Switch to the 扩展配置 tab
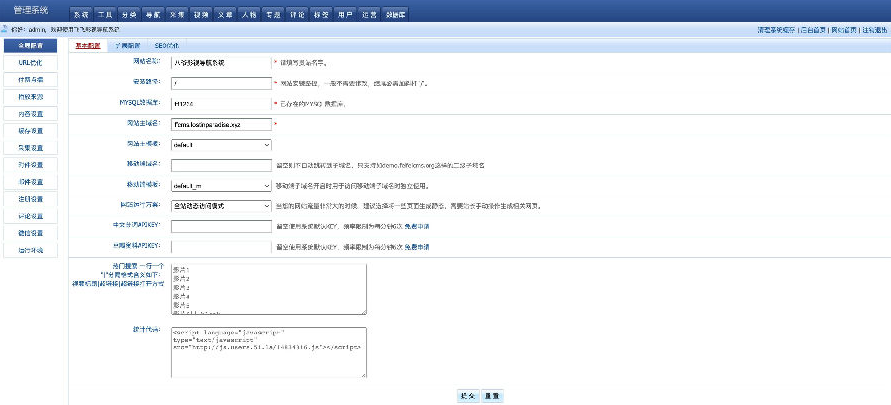Image resolution: width=891 pixels, height=405 pixels. [128, 45]
